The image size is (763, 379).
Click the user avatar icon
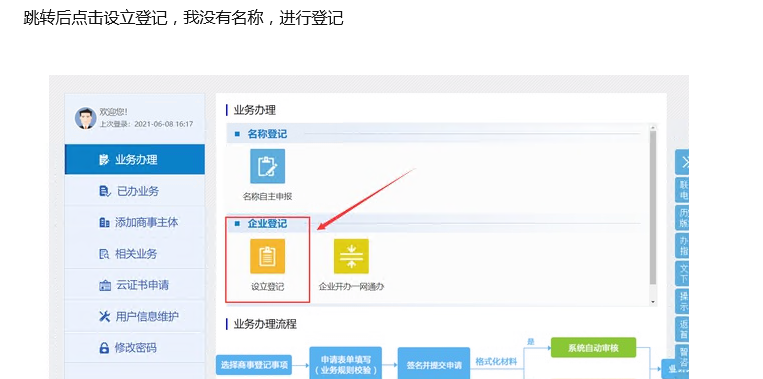[86, 118]
